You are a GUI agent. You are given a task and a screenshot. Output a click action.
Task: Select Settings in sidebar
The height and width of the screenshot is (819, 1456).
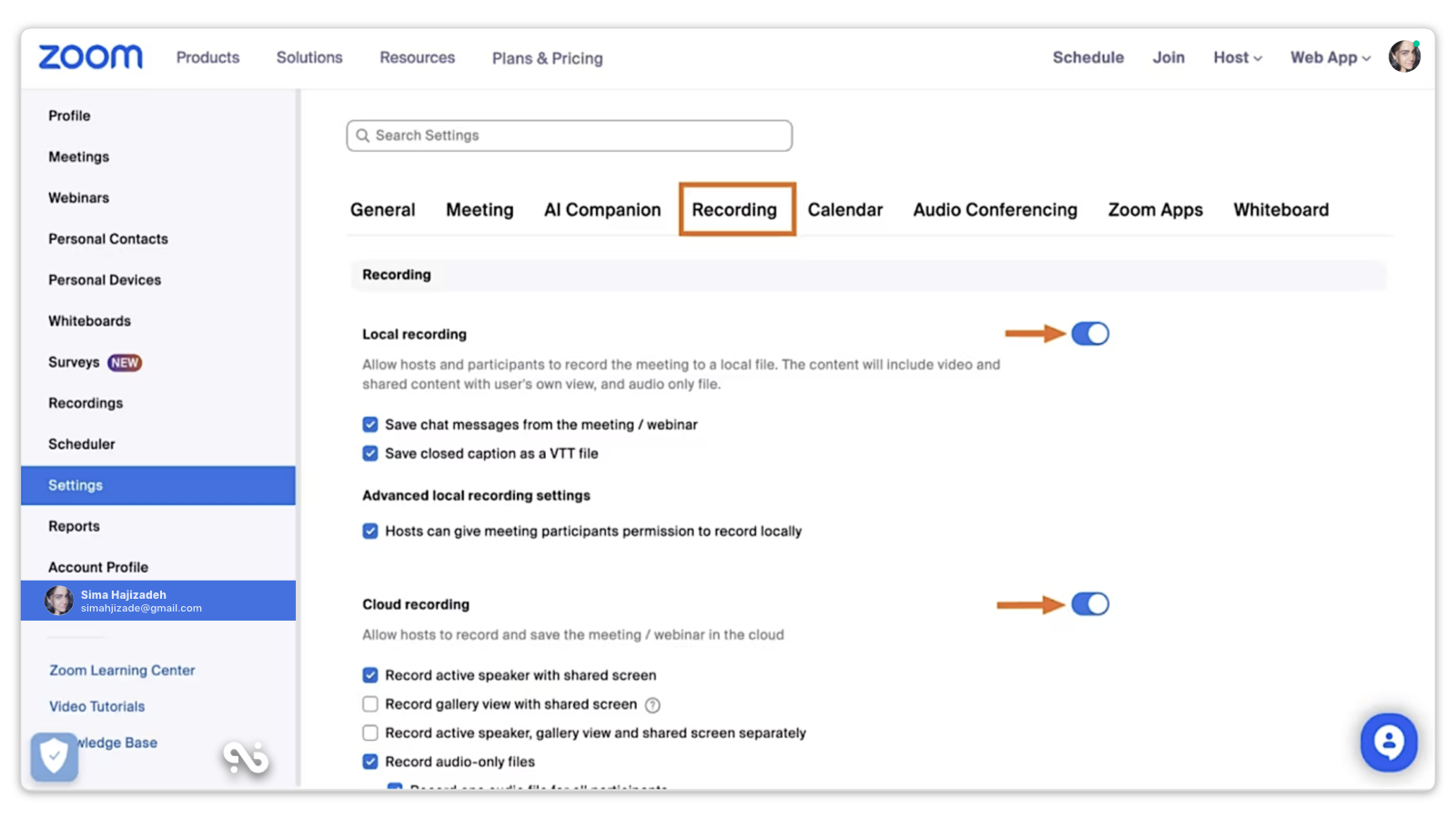tap(158, 485)
